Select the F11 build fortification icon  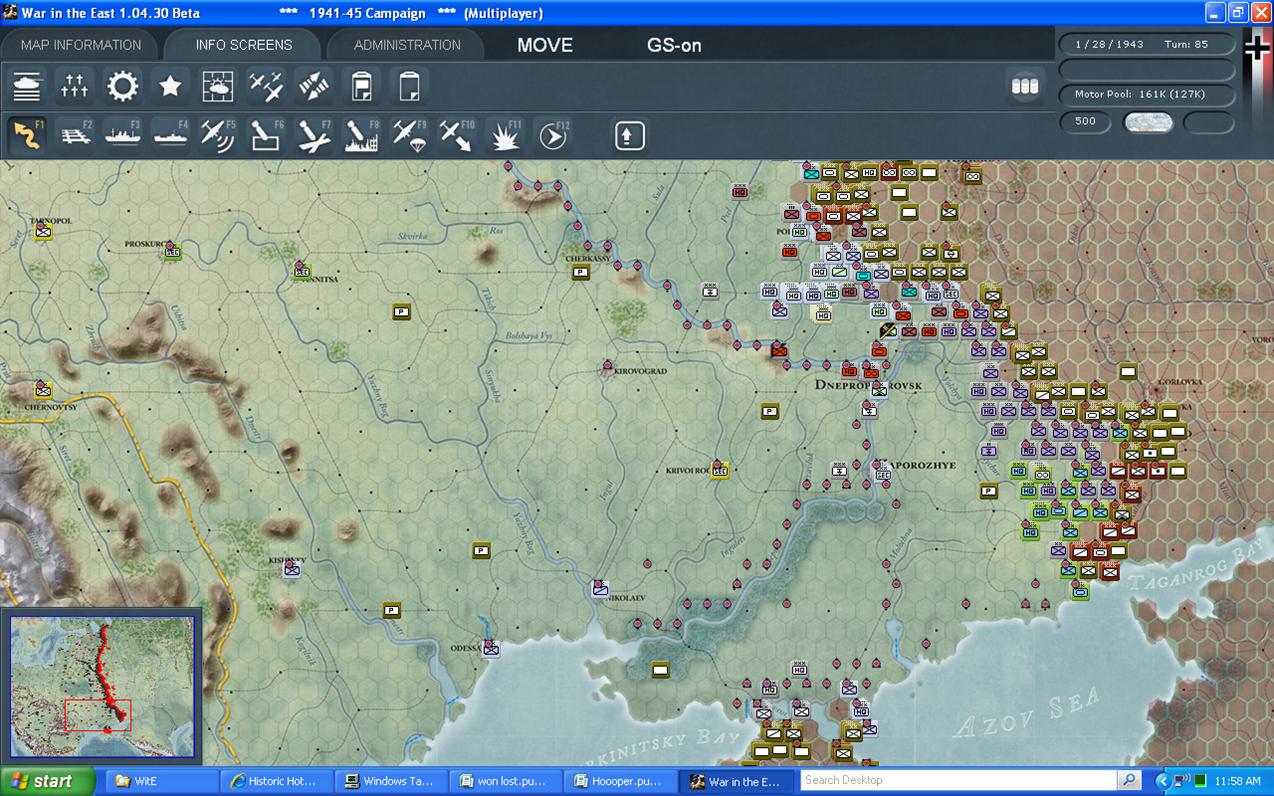(x=505, y=135)
